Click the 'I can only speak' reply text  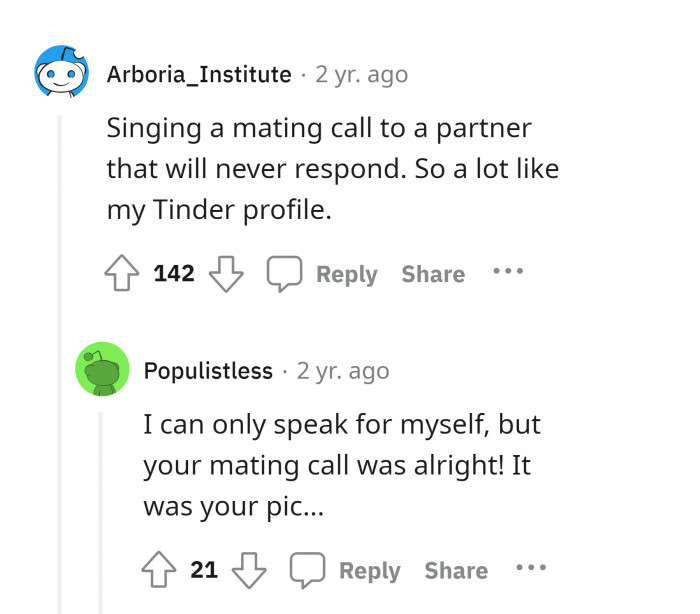click(x=342, y=465)
